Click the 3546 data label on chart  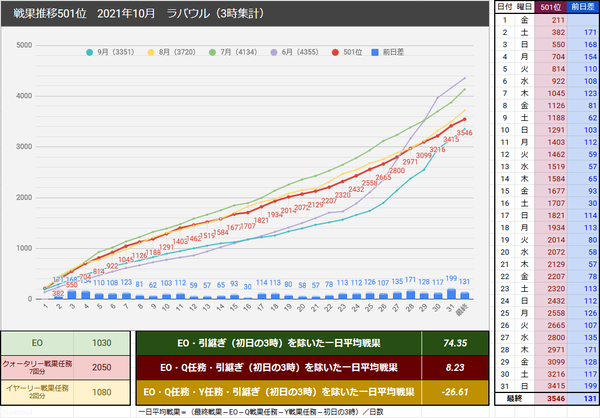[x=465, y=133]
